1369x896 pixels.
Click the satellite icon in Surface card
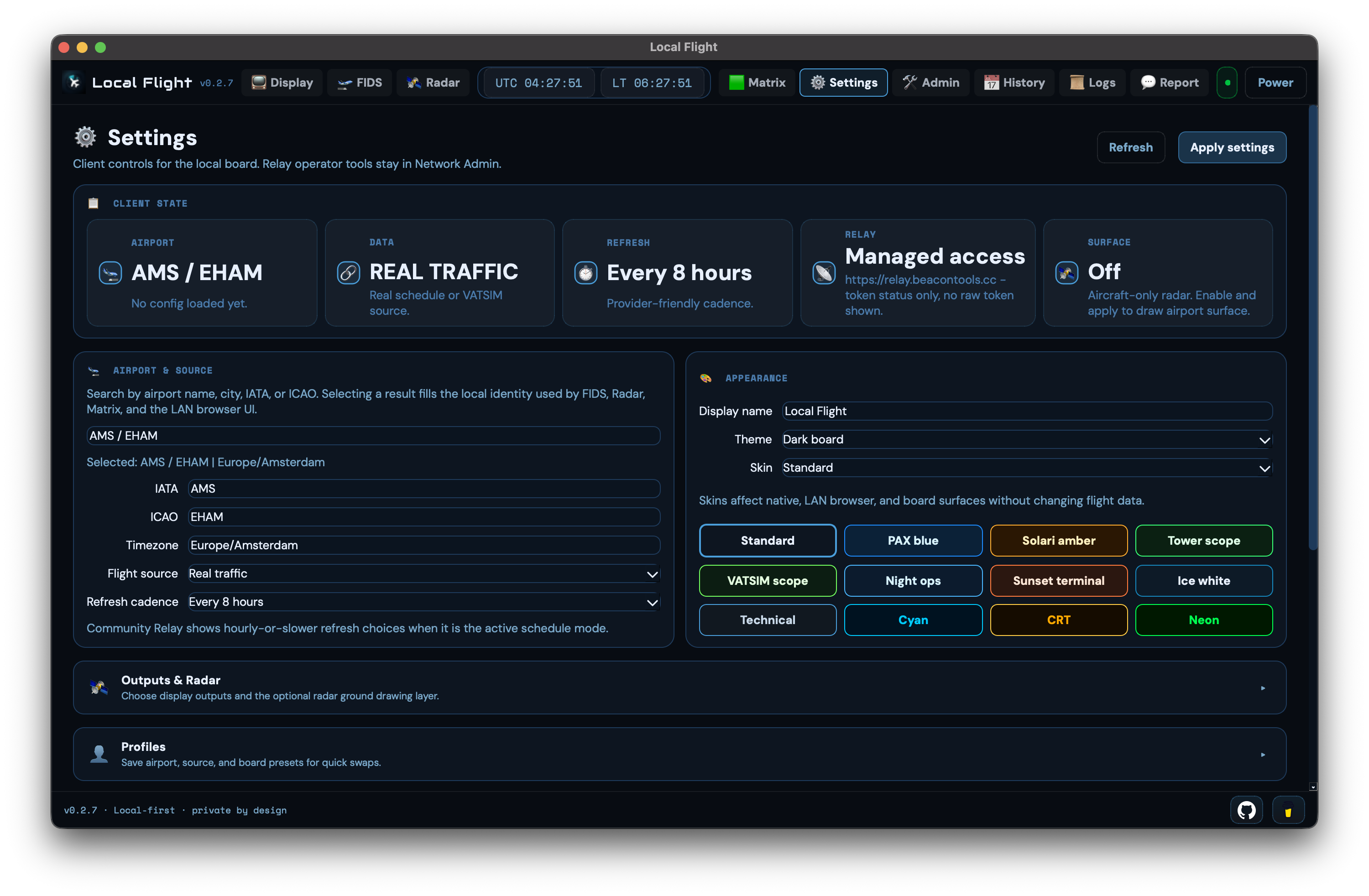click(1066, 273)
